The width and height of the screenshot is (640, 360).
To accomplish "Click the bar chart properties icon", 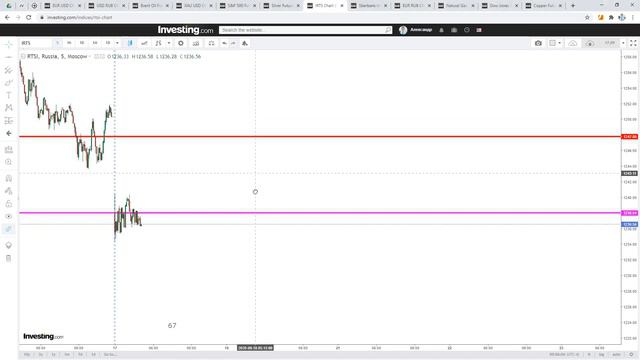I will click(196, 43).
